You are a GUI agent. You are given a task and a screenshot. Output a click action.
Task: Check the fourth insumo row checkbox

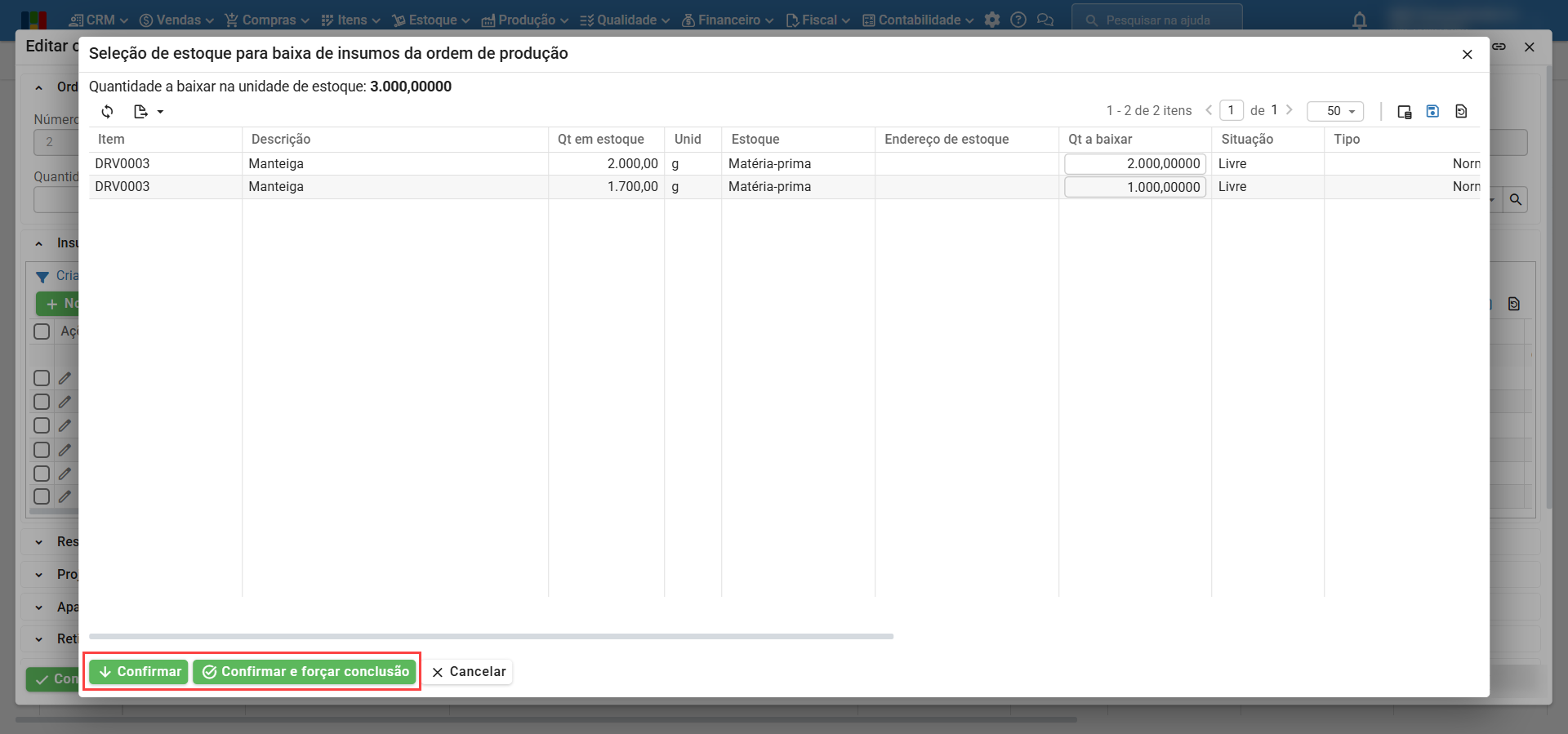[42, 450]
